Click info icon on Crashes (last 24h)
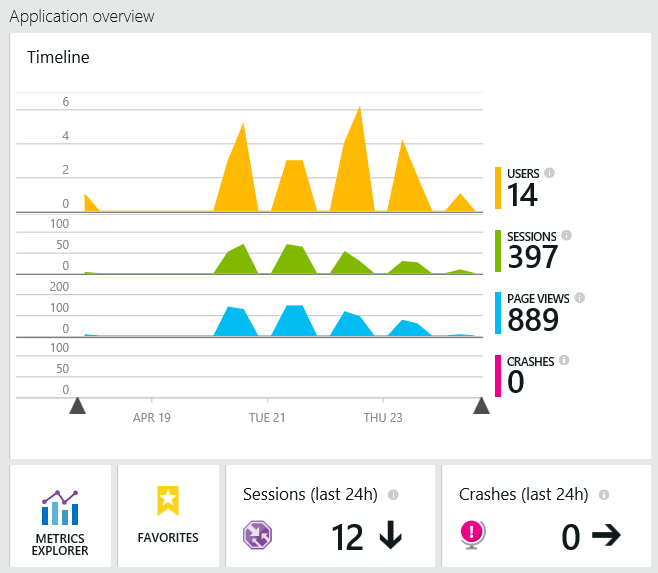The height and width of the screenshot is (573, 658). [x=603, y=494]
